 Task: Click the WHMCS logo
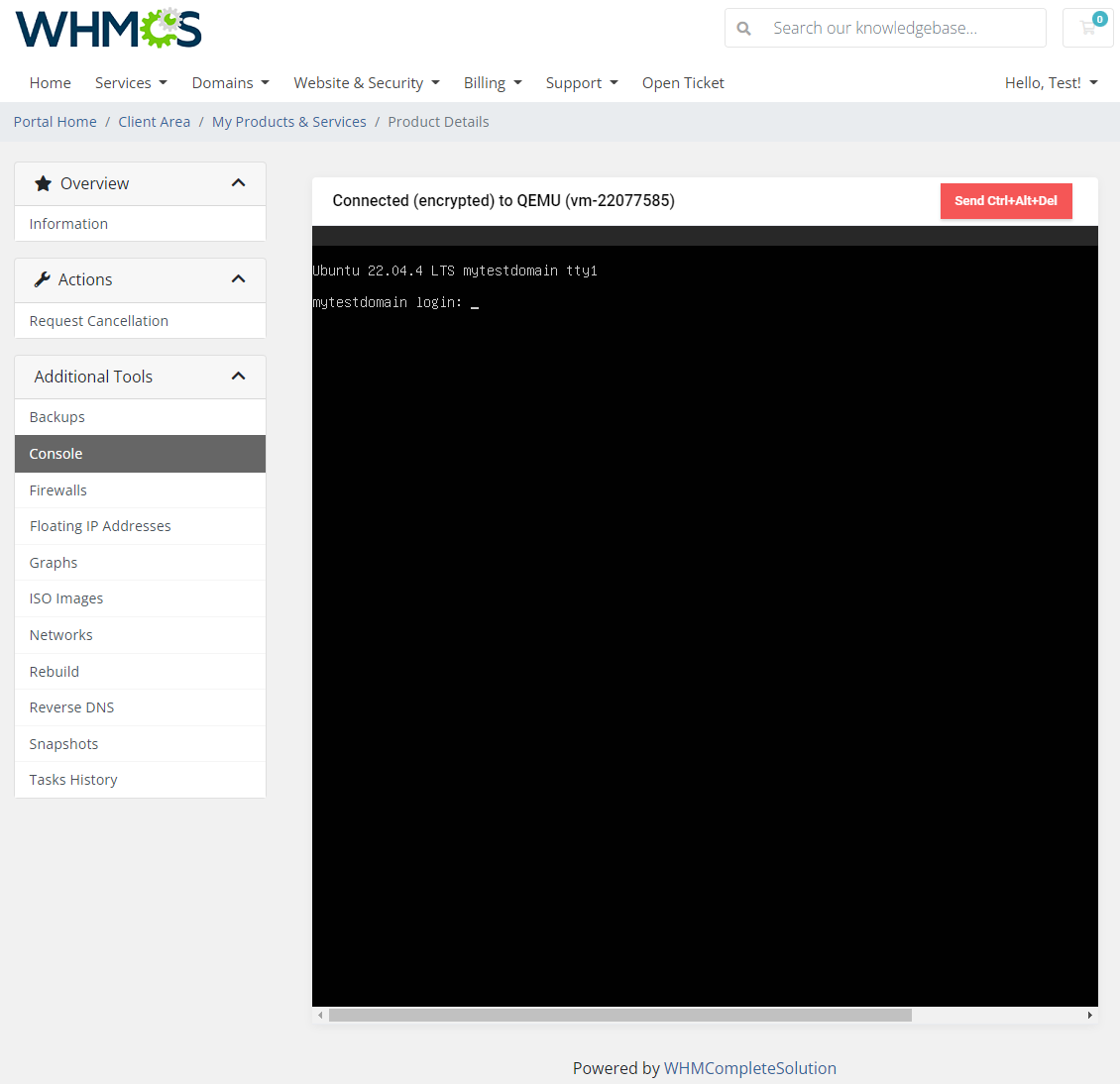point(107,28)
